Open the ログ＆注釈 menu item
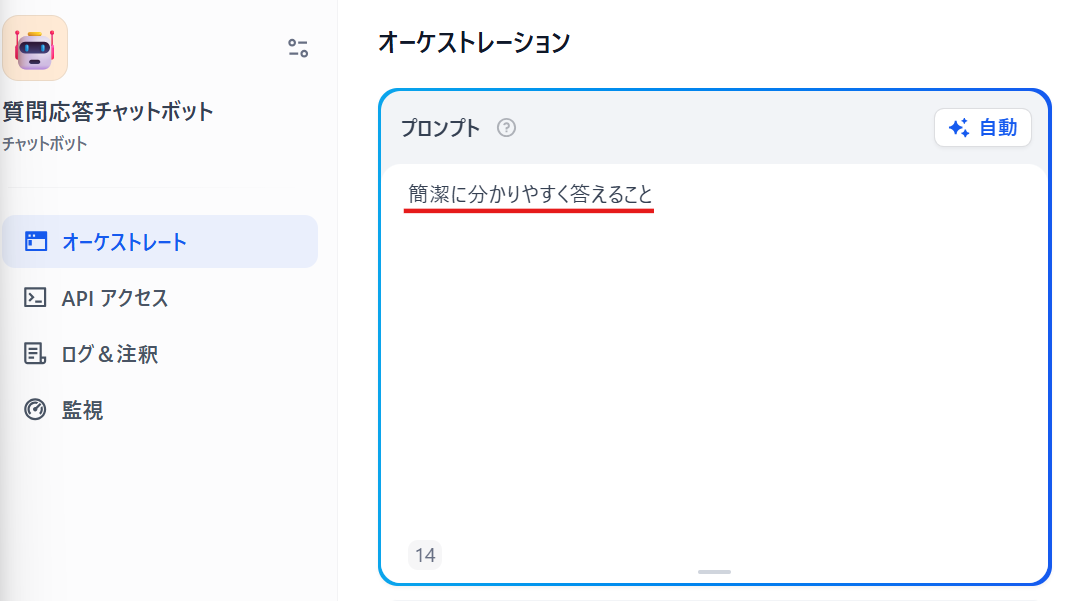The image size is (1069, 601). point(160,353)
